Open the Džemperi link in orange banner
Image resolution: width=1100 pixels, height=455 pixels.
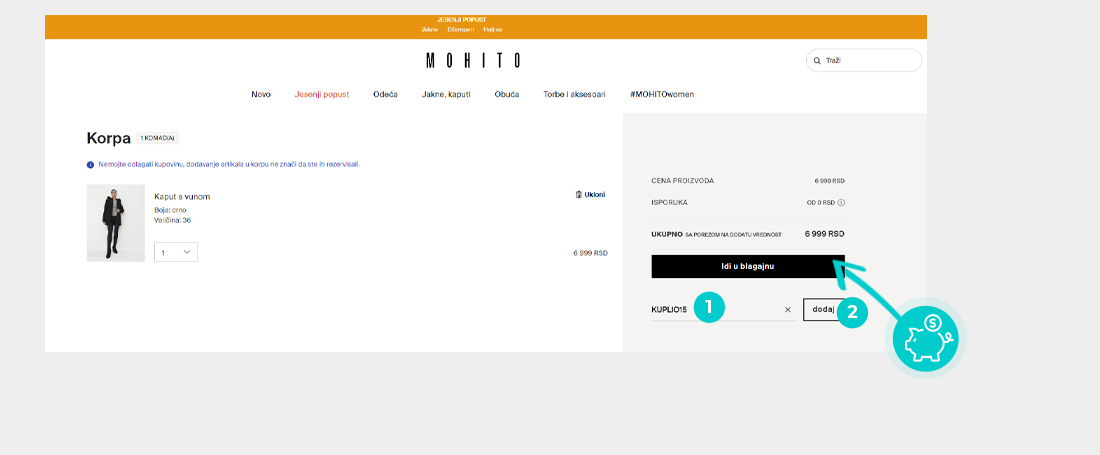tap(460, 30)
